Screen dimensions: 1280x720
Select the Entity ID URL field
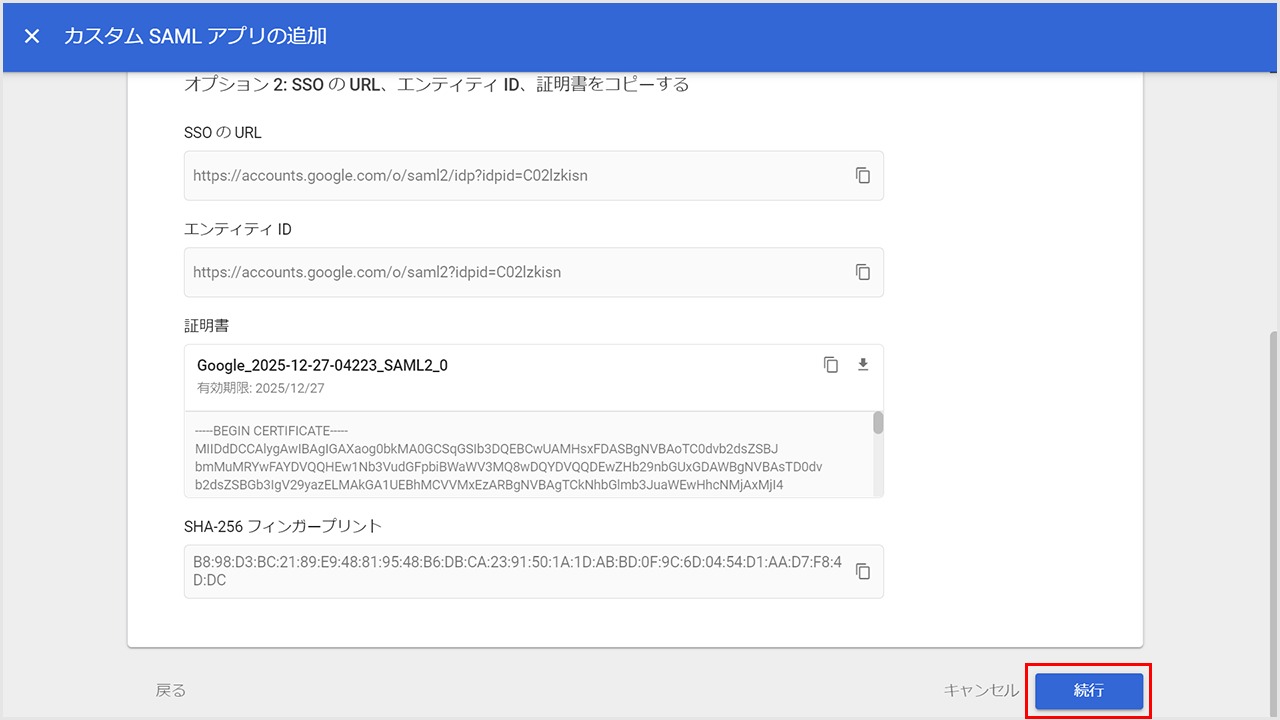[500, 272]
